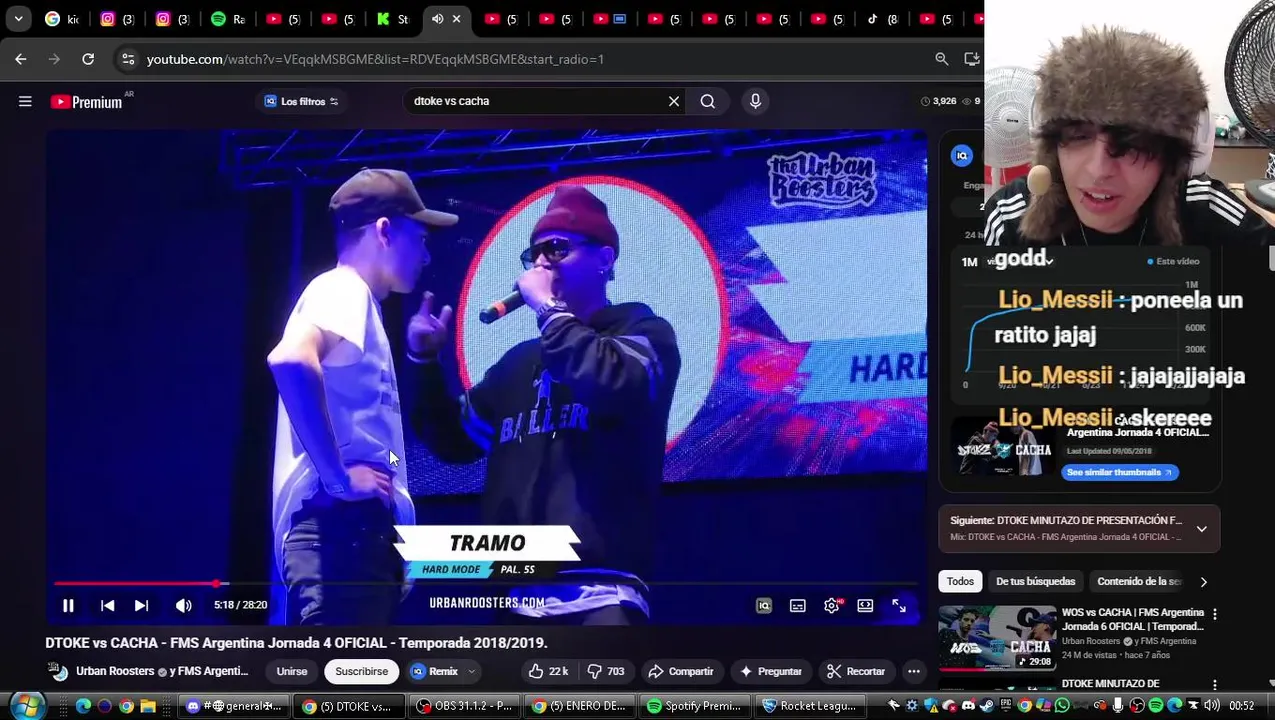Go to YouTube Premium home logo
Image resolution: width=1275 pixels, height=720 pixels.
point(86,101)
